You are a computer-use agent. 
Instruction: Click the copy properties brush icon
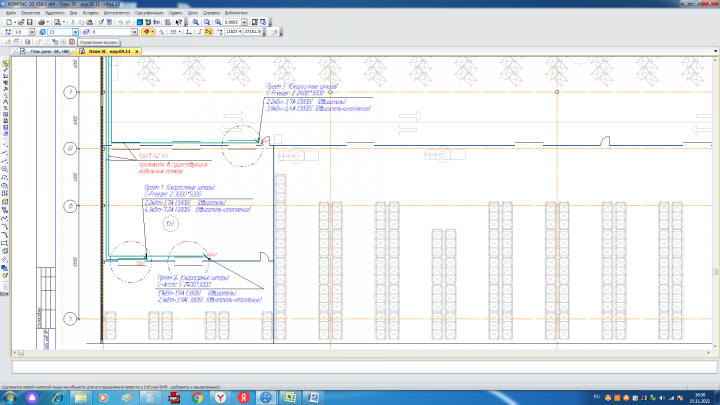[x=101, y=22]
